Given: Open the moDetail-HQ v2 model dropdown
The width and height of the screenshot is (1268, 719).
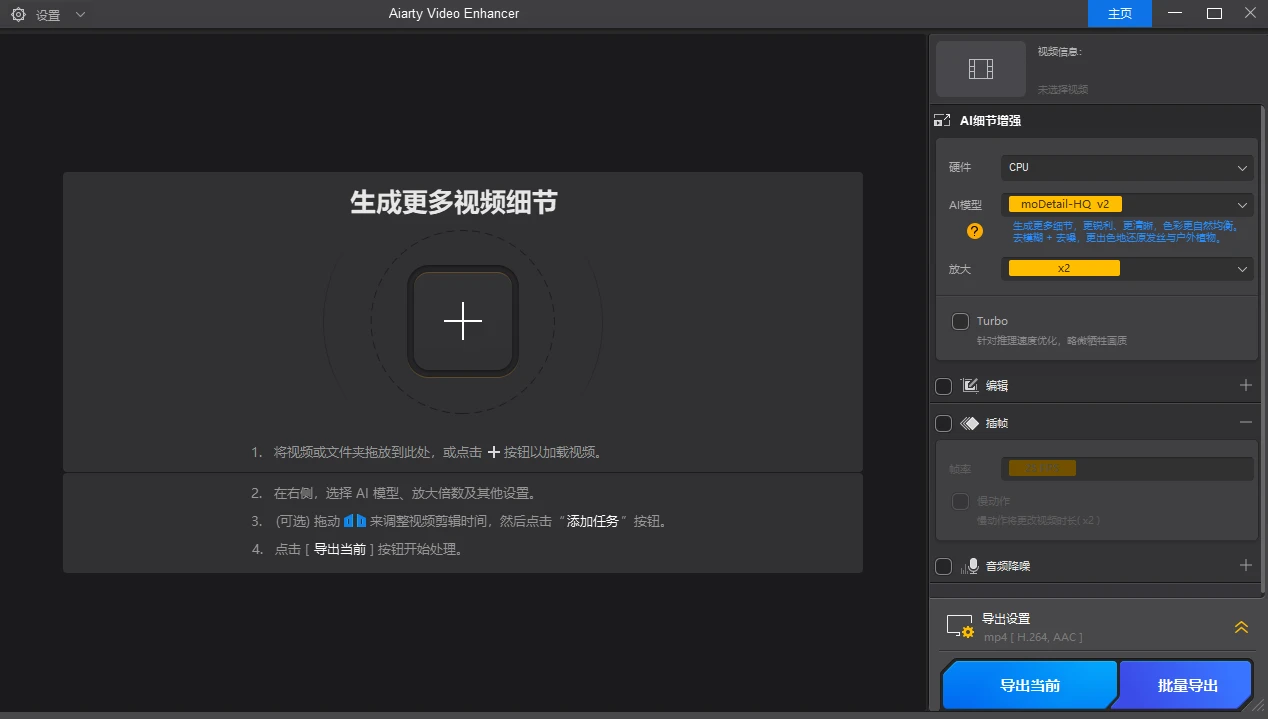Looking at the screenshot, I should (x=1126, y=204).
